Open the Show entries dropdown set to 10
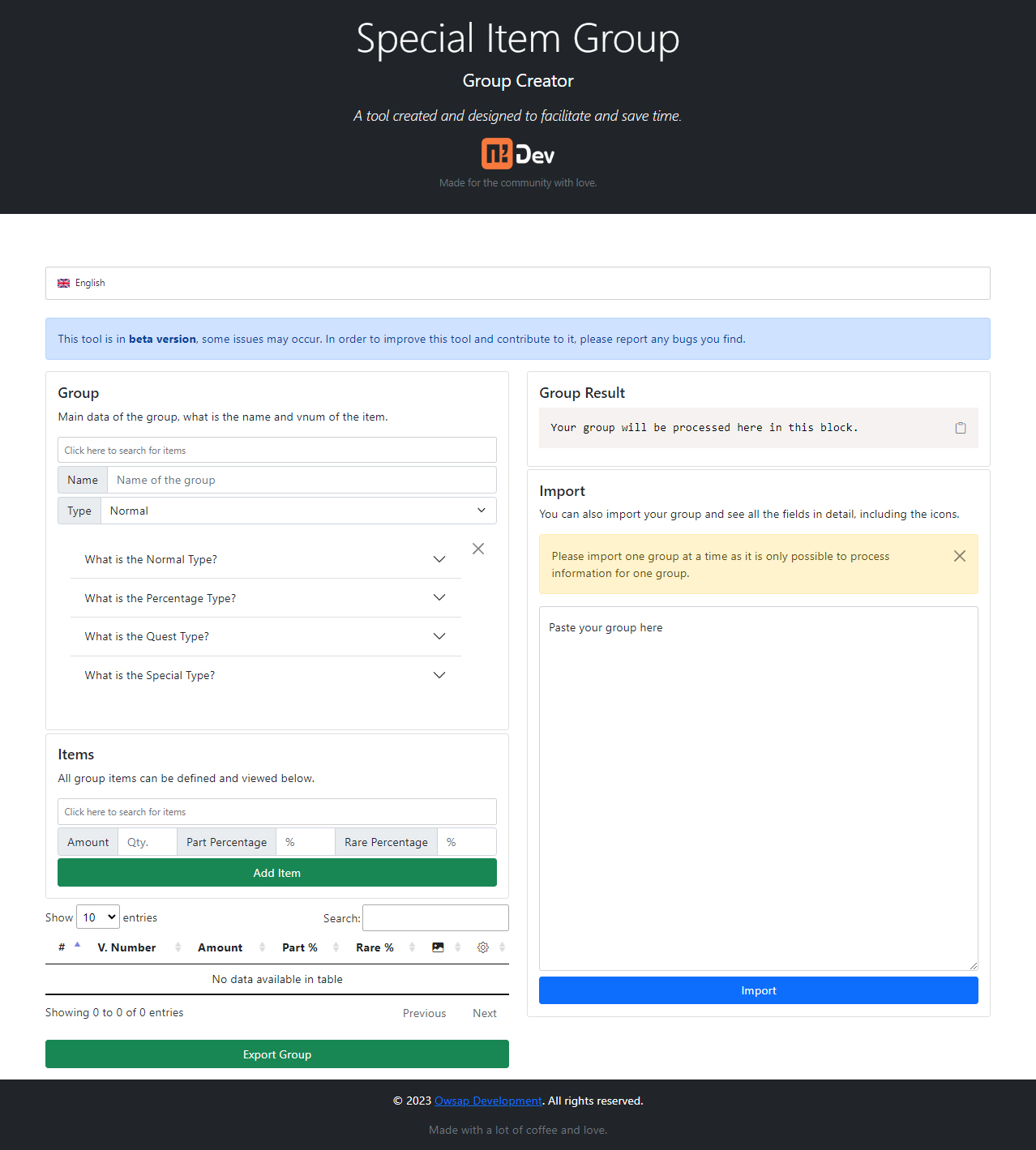This screenshot has width=1036, height=1150. pos(97,917)
